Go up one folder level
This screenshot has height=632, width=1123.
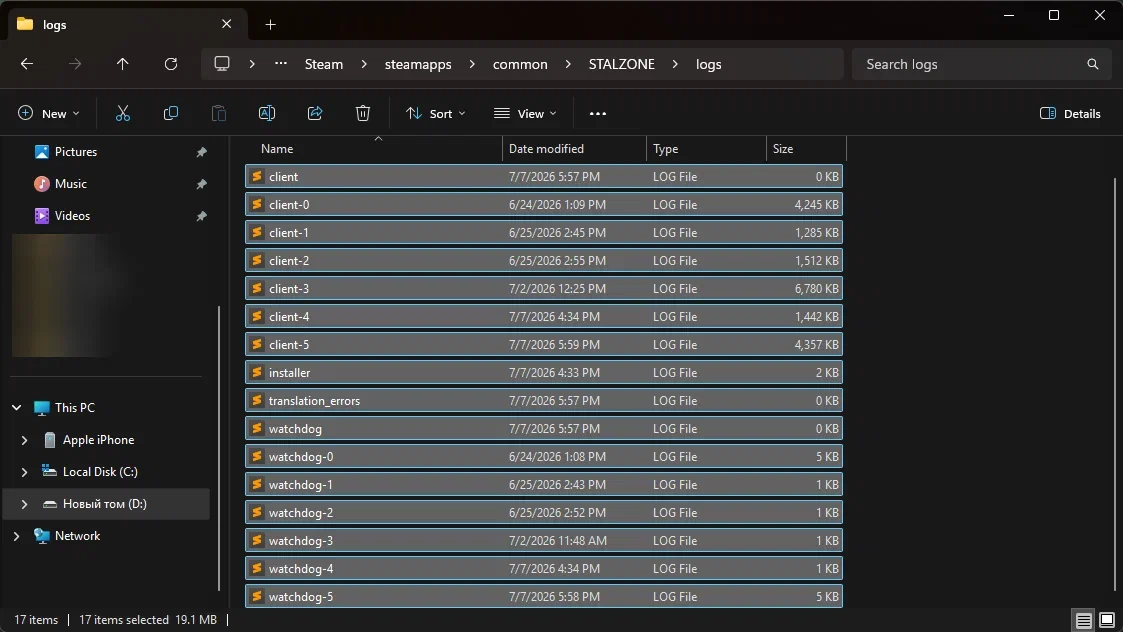(x=122, y=64)
